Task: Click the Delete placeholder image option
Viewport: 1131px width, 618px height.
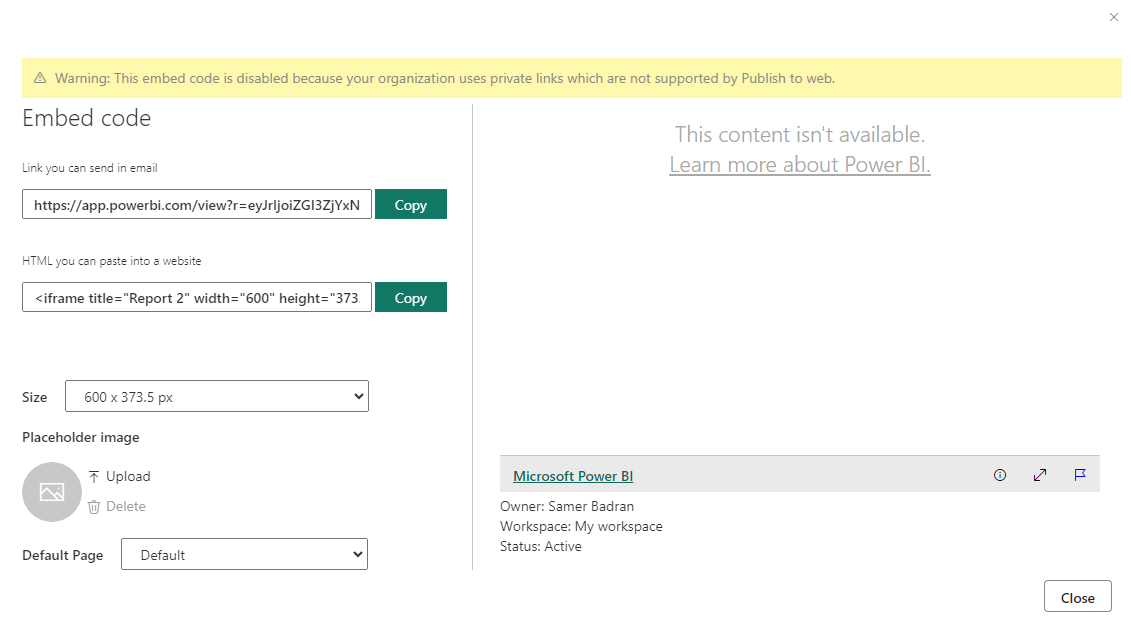Action: [117, 507]
